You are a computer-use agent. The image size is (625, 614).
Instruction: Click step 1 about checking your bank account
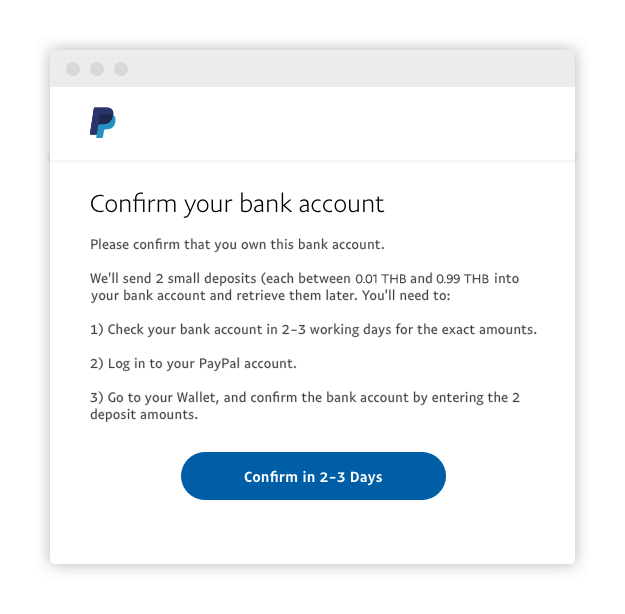(313, 329)
